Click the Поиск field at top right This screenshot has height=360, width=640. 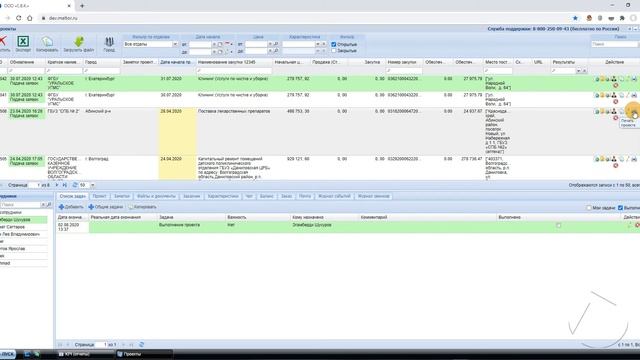point(615,44)
